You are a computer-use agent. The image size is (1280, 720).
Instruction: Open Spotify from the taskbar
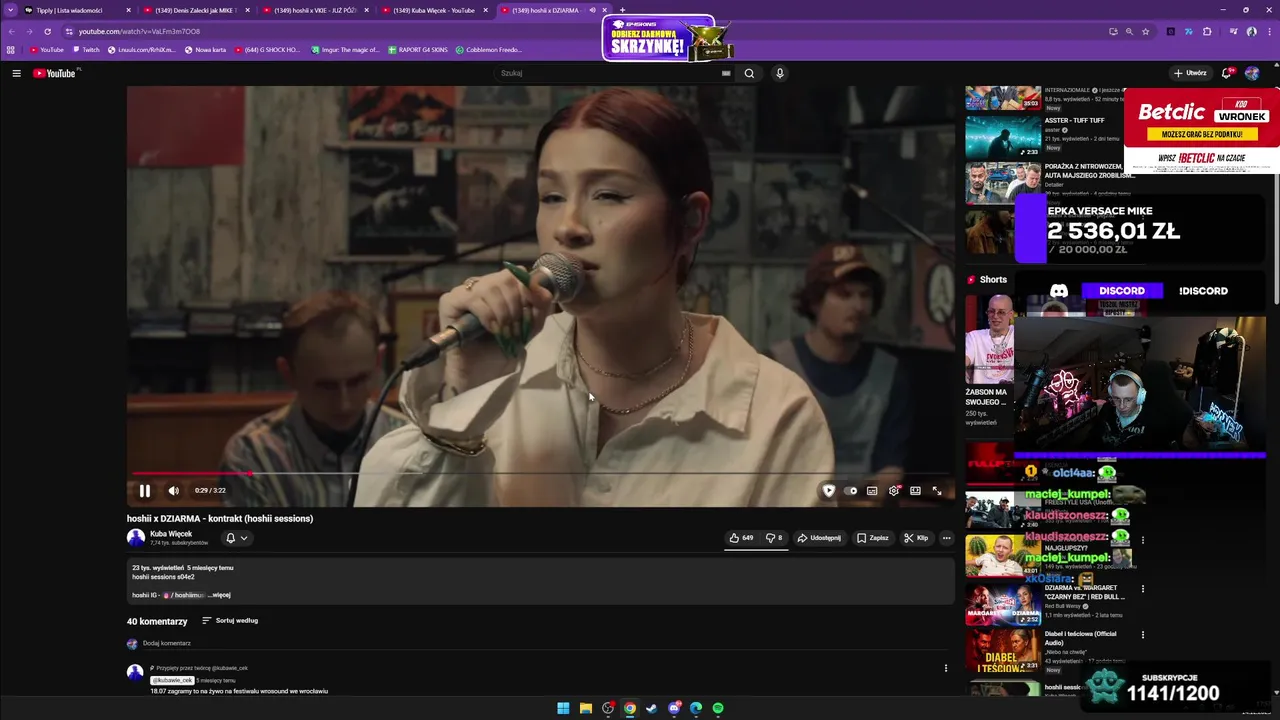[718, 708]
